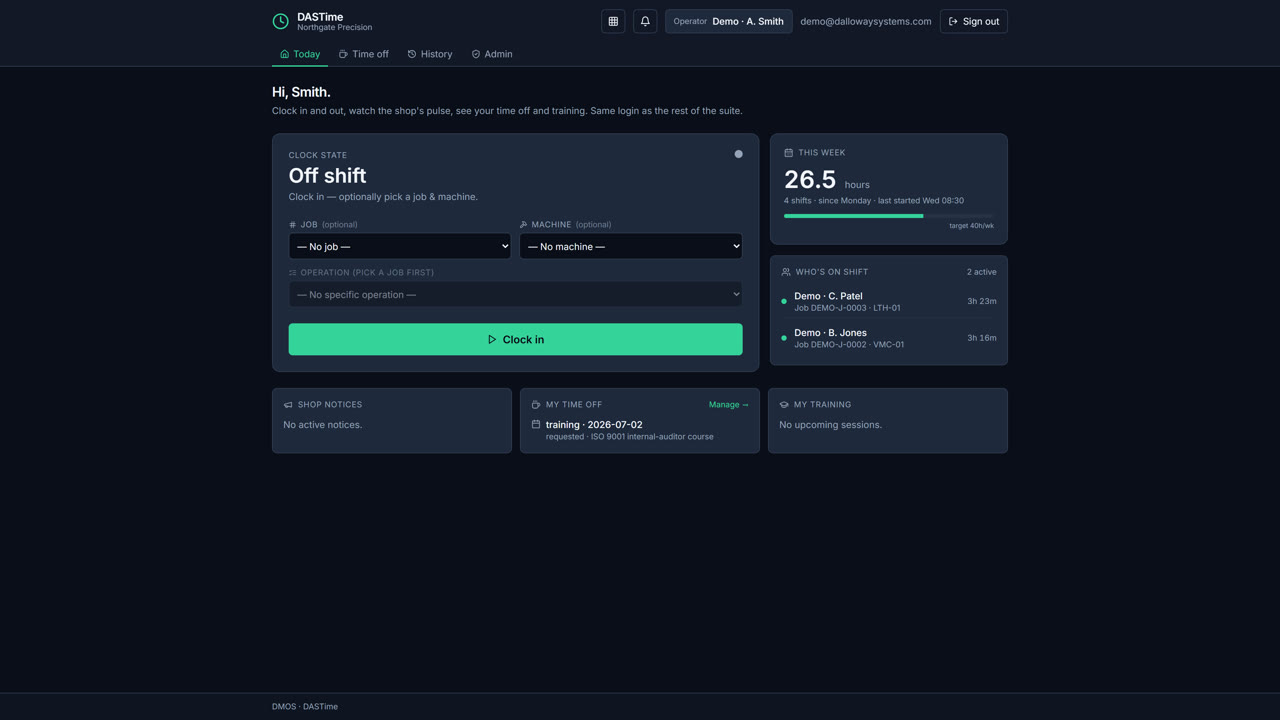Open the Time off tab

point(363,54)
